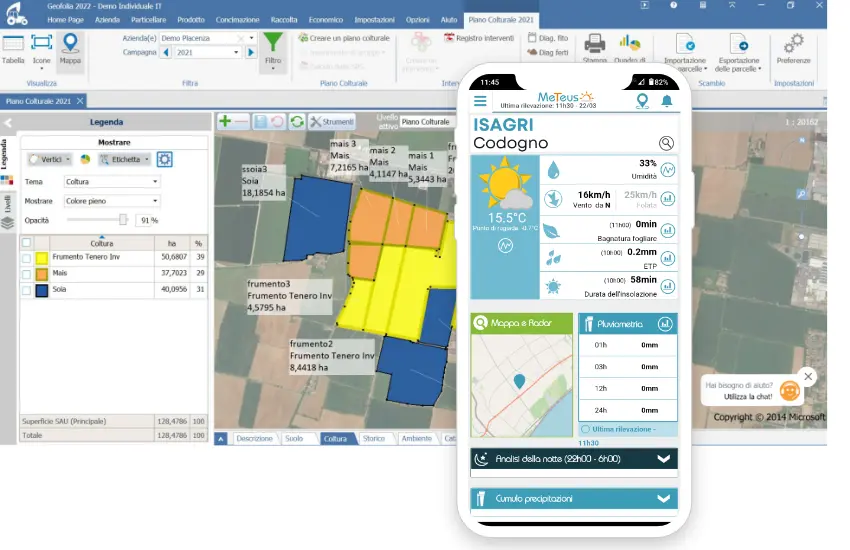Image resolution: width=850 pixels, height=550 pixels.
Task: Click the green plus add-parcel tool
Action: 224,121
